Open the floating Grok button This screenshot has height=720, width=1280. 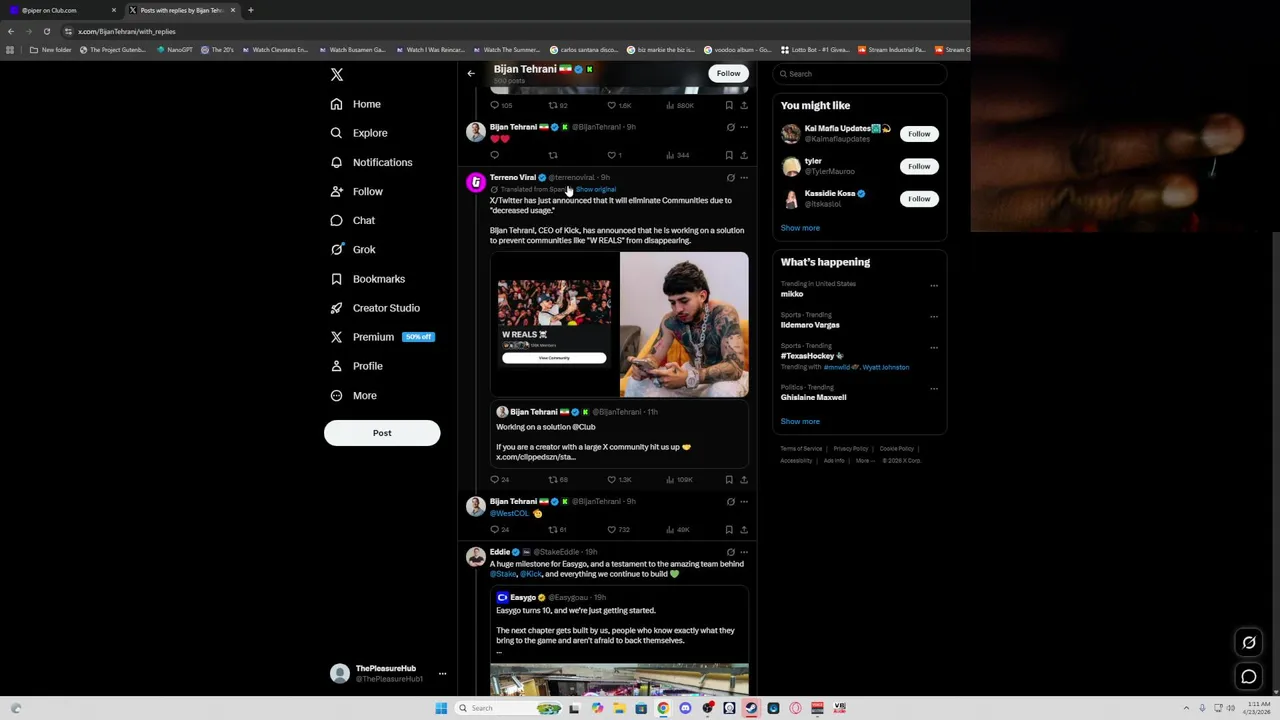pyautogui.click(x=1249, y=643)
